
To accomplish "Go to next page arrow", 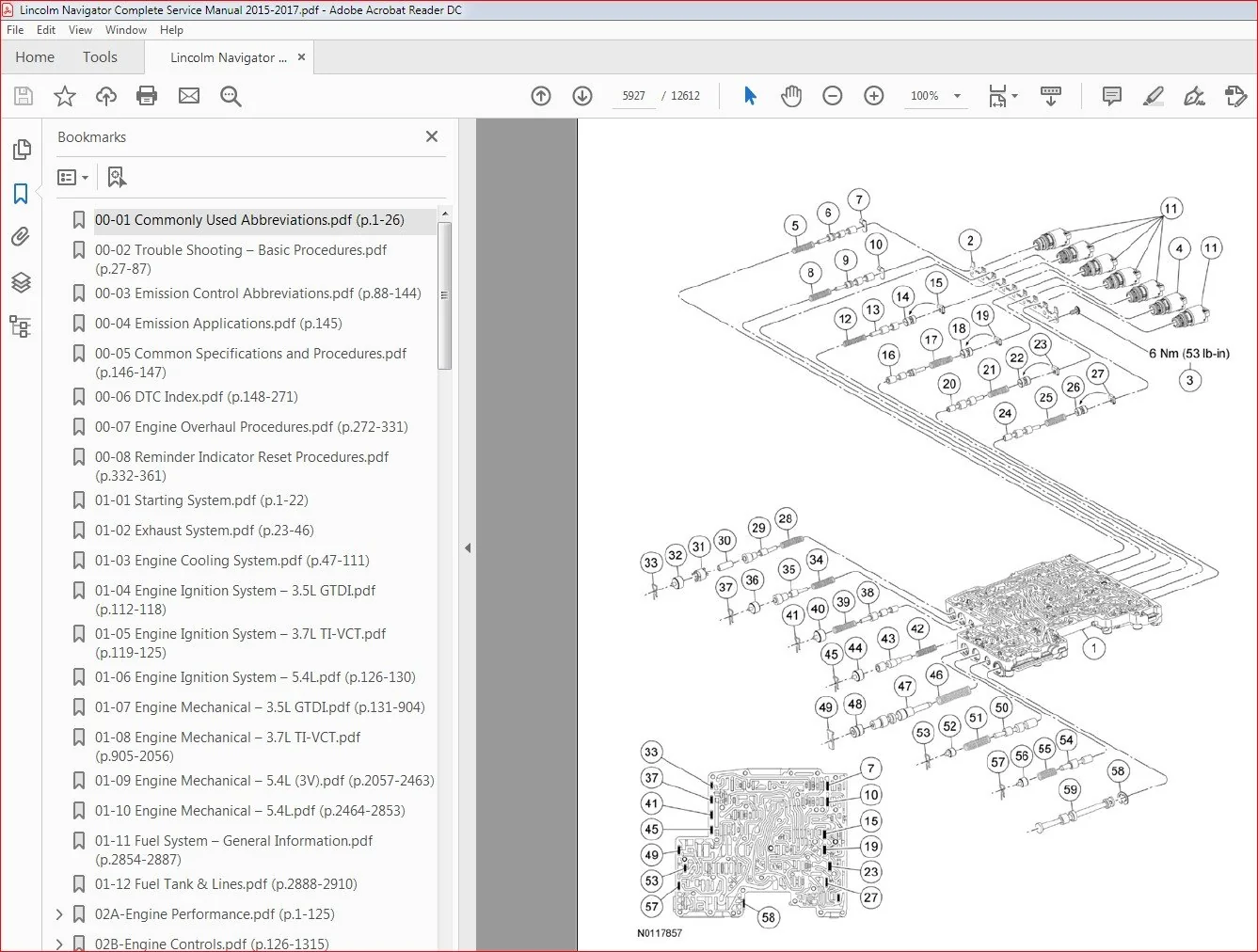I will (582, 96).
